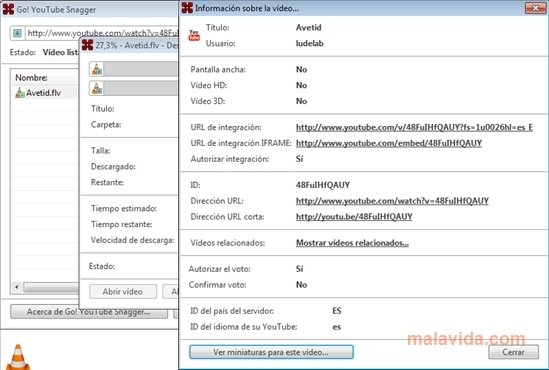Click the Abrir vídeo button
Screen dimensions: 549x370
123,292
